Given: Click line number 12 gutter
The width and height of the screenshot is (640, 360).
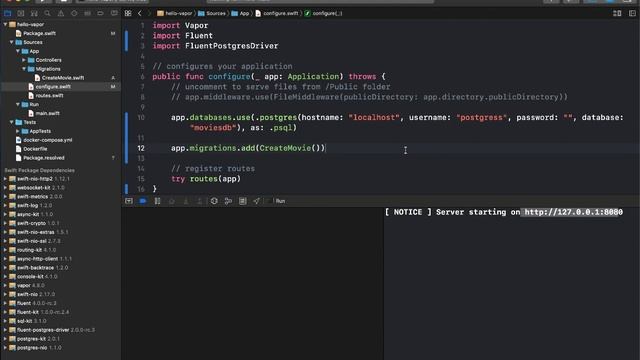Looking at the screenshot, I should tap(141, 148).
